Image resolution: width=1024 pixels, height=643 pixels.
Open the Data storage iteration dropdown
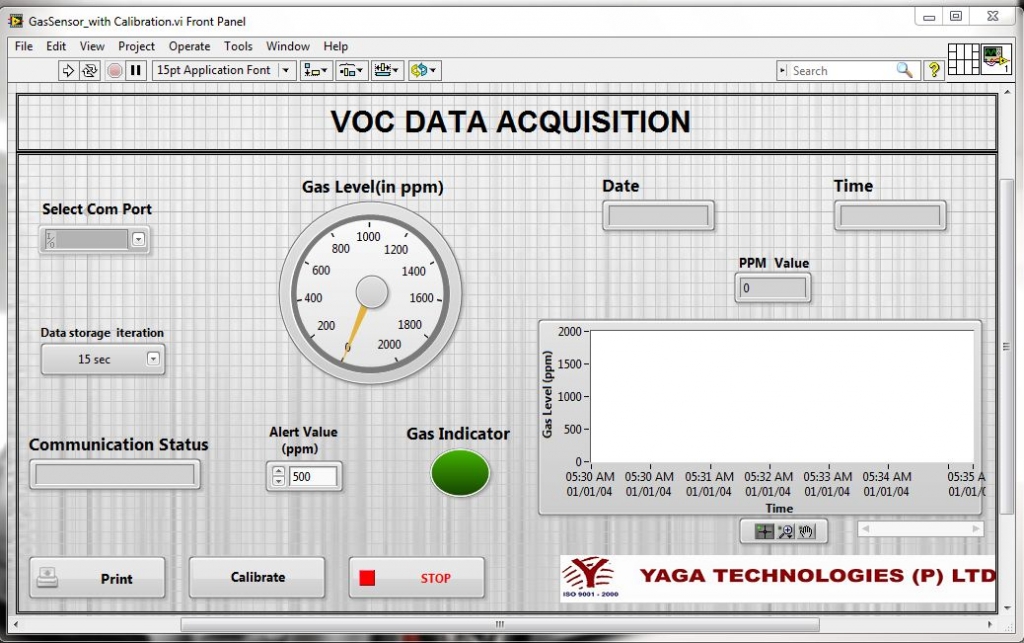(153, 359)
